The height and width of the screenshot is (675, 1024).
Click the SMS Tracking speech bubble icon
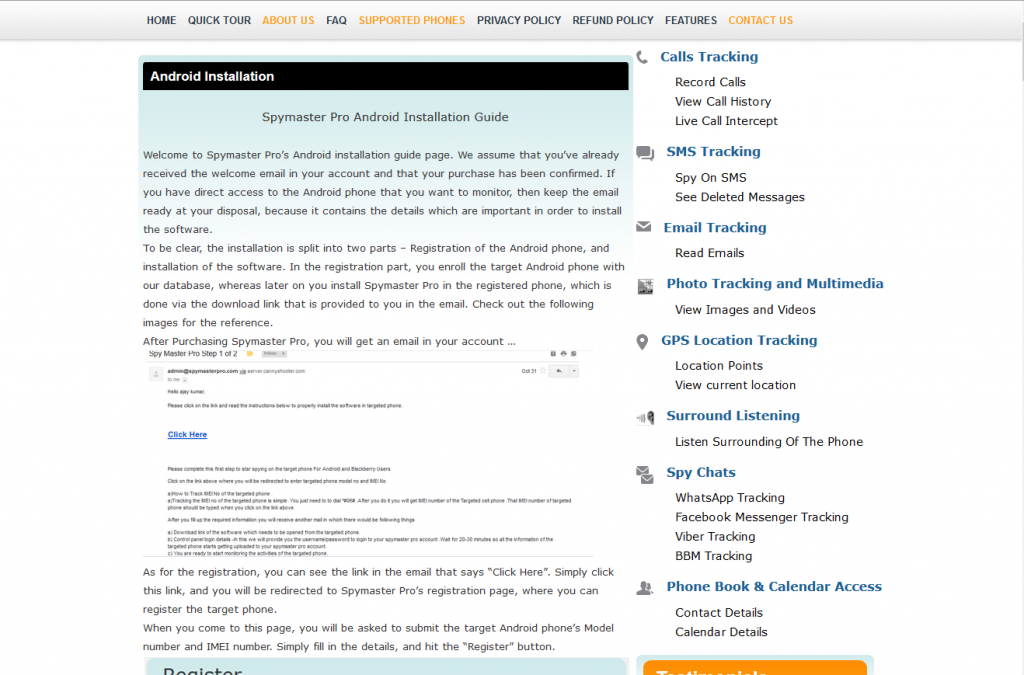tap(645, 153)
